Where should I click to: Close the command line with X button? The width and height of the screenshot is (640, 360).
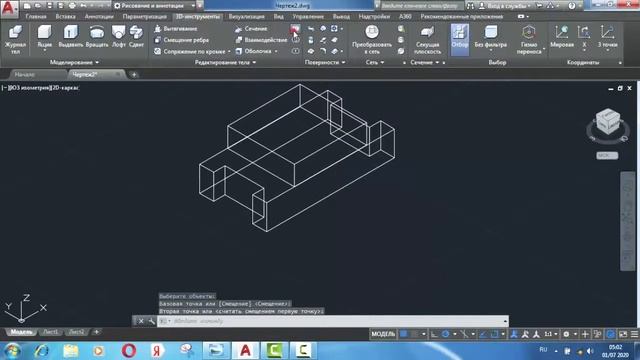click(141, 321)
